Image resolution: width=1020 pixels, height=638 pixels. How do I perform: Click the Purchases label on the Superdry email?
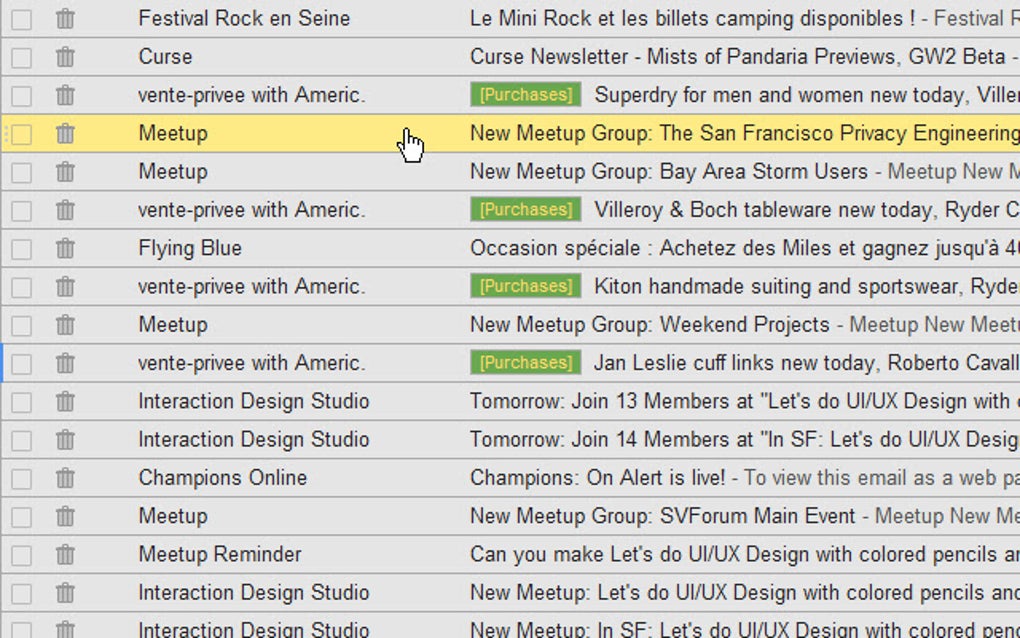[x=524, y=95]
